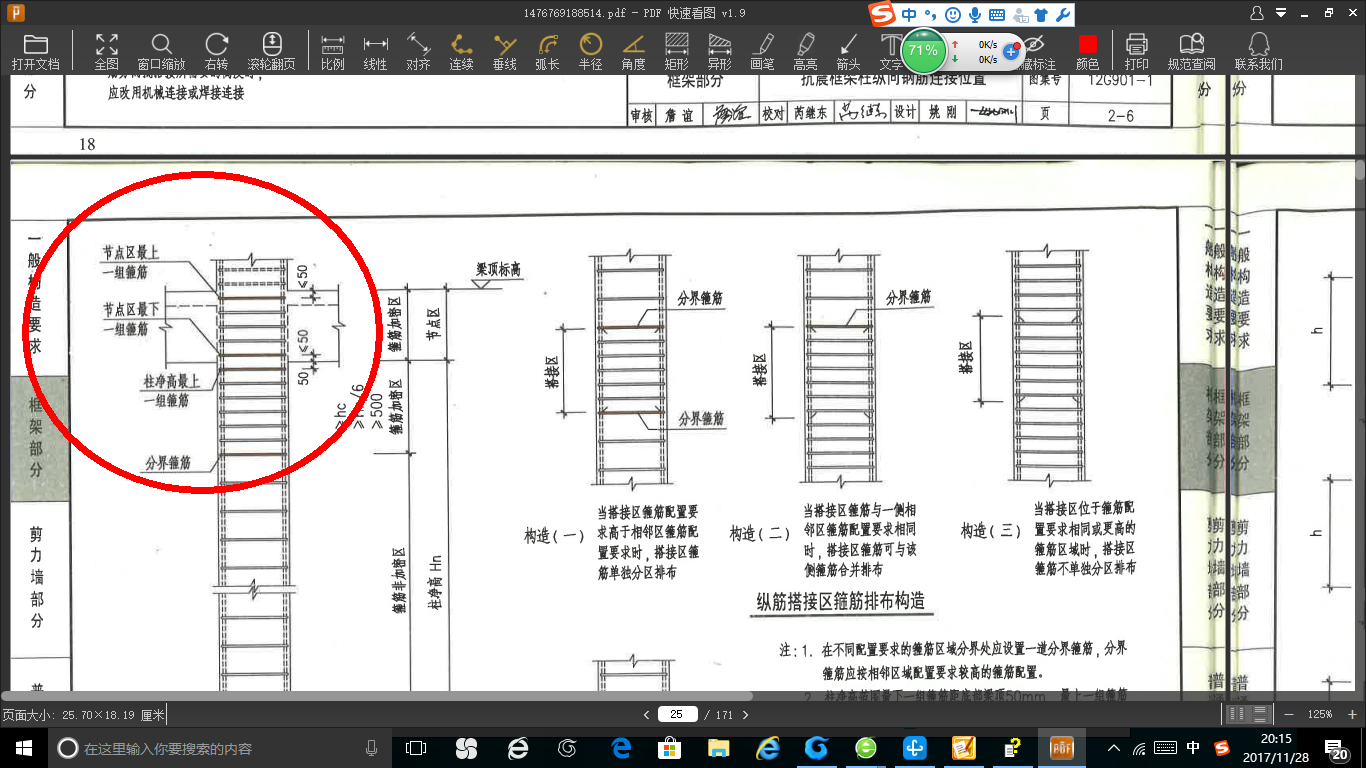Viewport: 1366px width, 768px height.
Task: Toggle Sogou punctuation mode
Action: (x=930, y=15)
